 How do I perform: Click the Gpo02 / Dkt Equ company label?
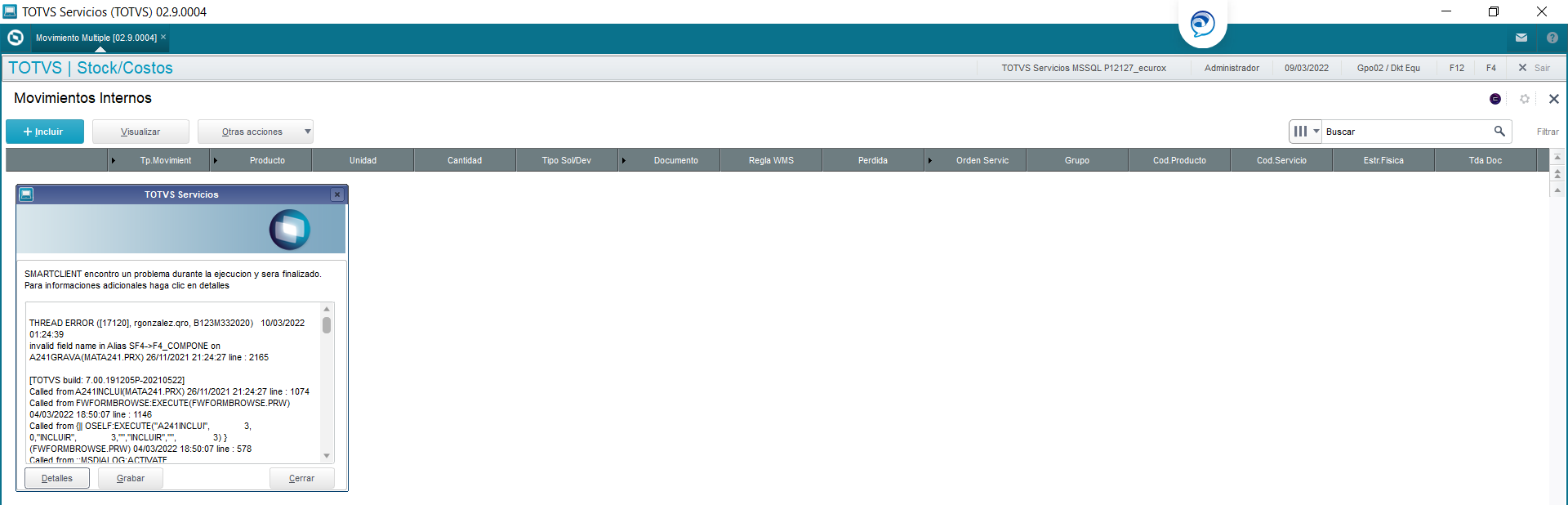1388,68
